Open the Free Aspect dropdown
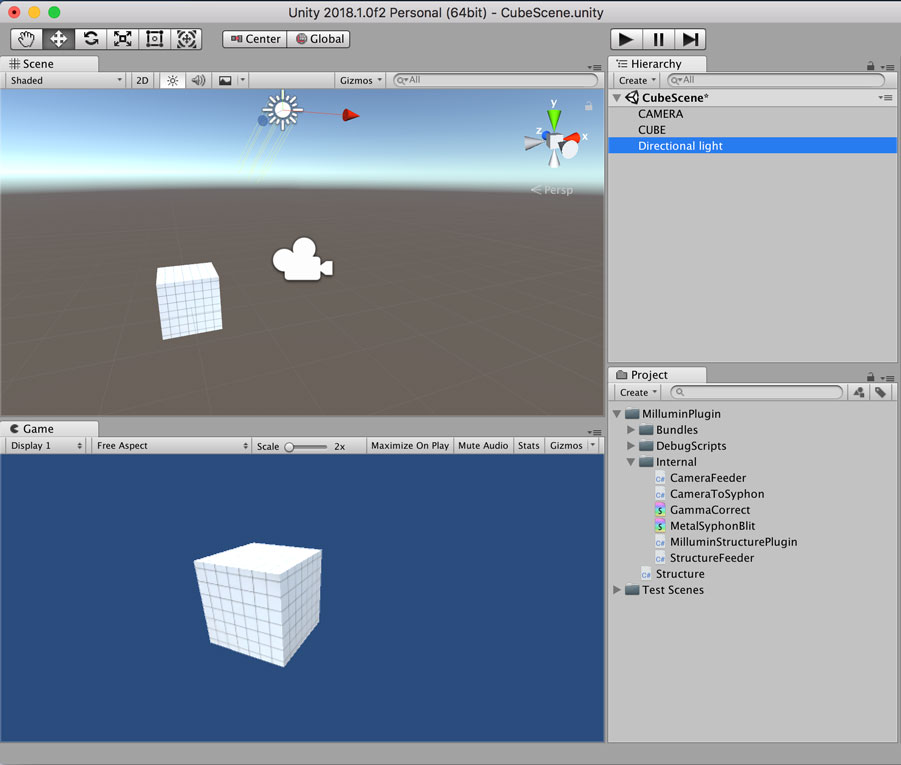The image size is (901, 765). click(171, 446)
